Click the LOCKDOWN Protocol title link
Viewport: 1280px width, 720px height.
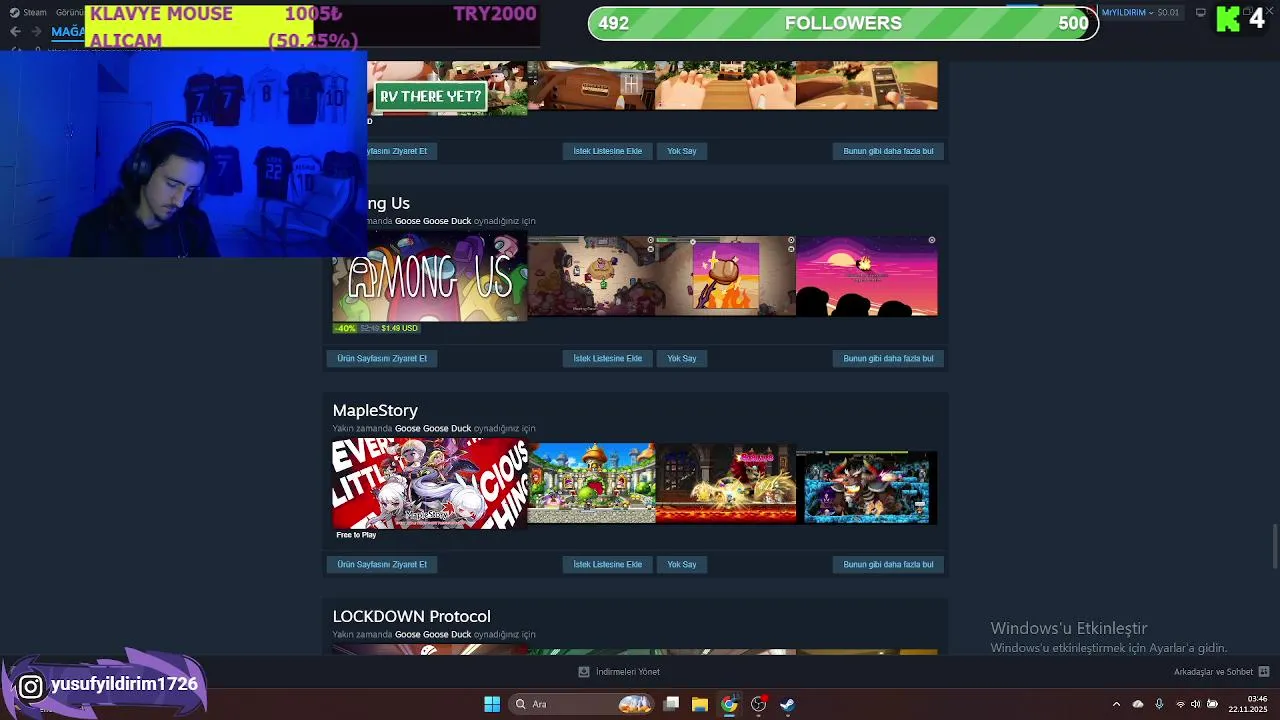tap(411, 616)
